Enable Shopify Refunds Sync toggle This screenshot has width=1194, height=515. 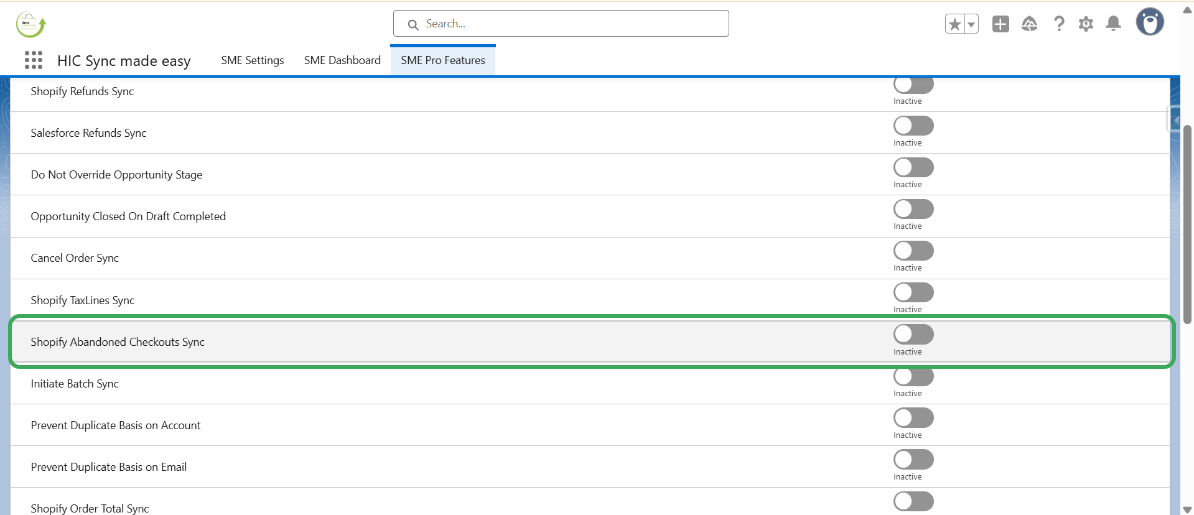[913, 85]
